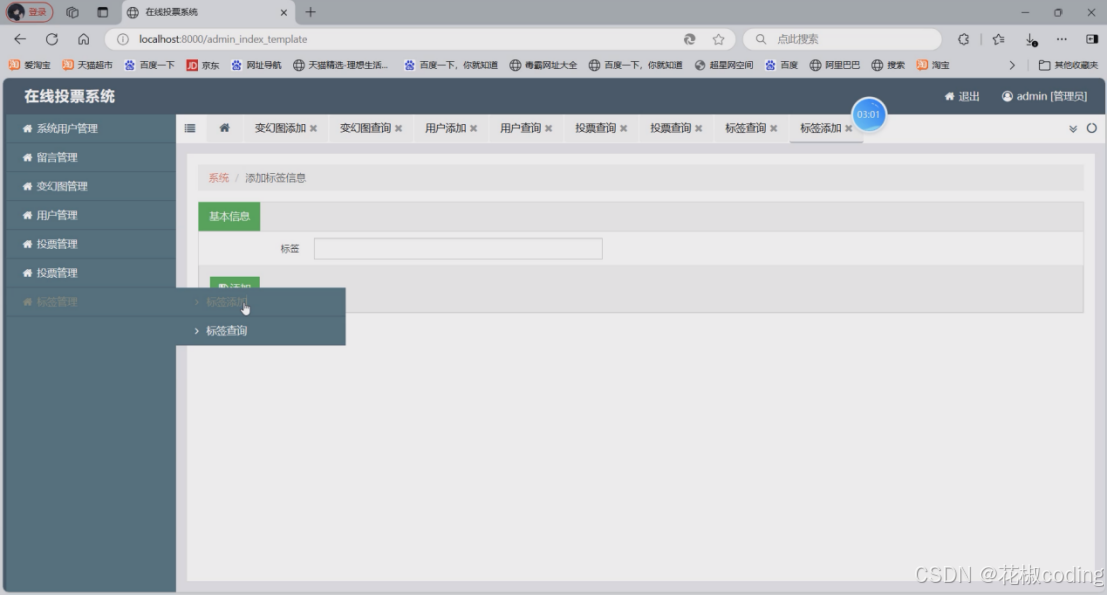Toggle the sidebar collapse list icon

coord(190,128)
